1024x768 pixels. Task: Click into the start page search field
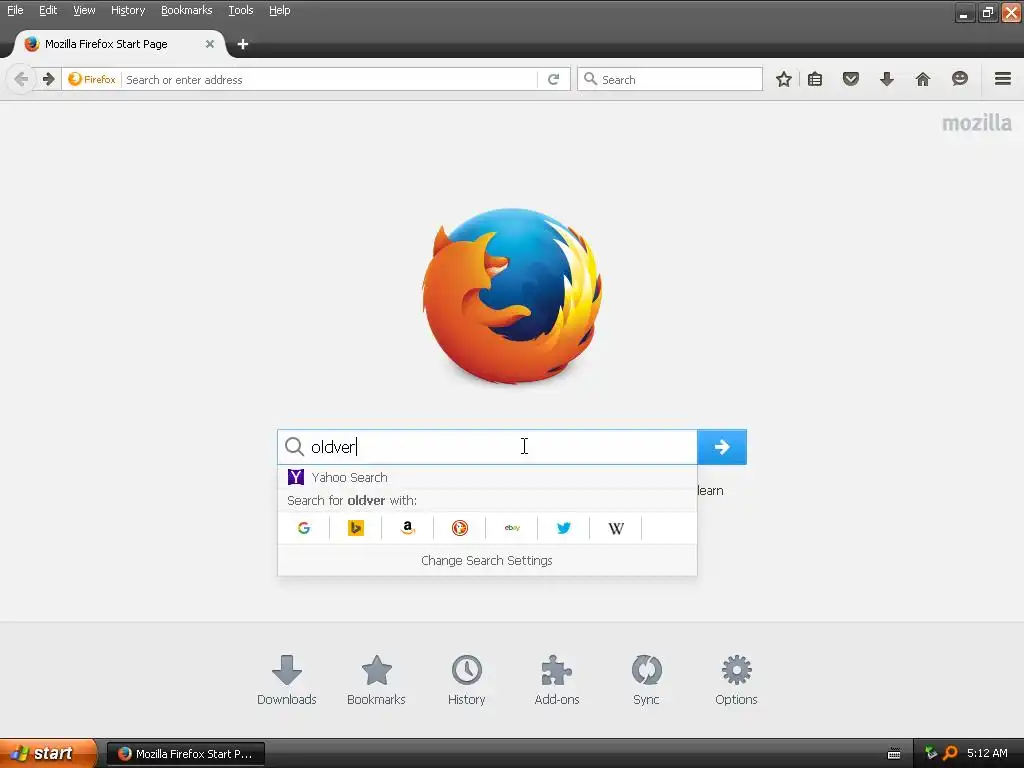coord(487,447)
